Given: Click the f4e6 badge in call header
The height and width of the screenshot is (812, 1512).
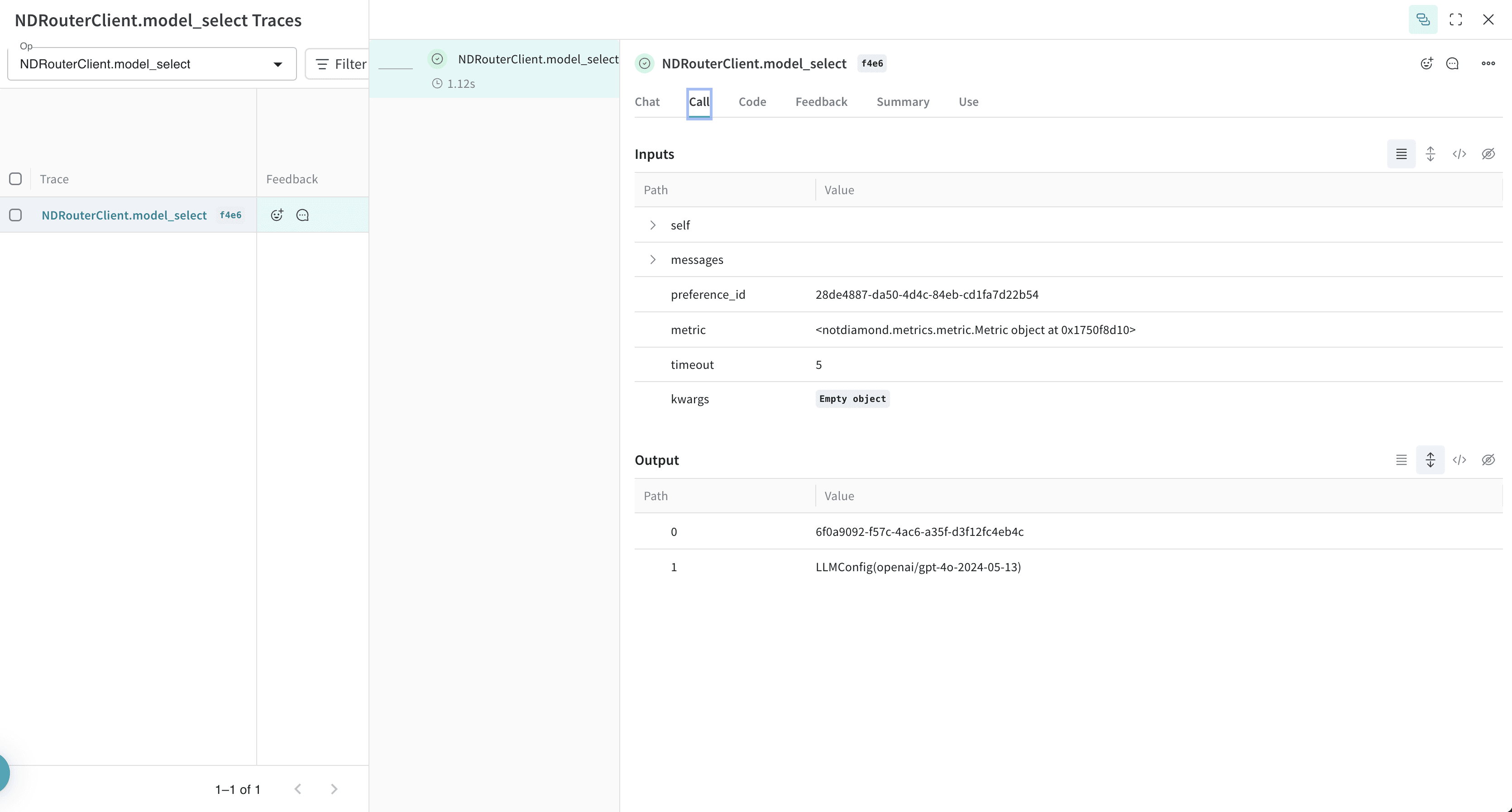Looking at the screenshot, I should pos(871,63).
